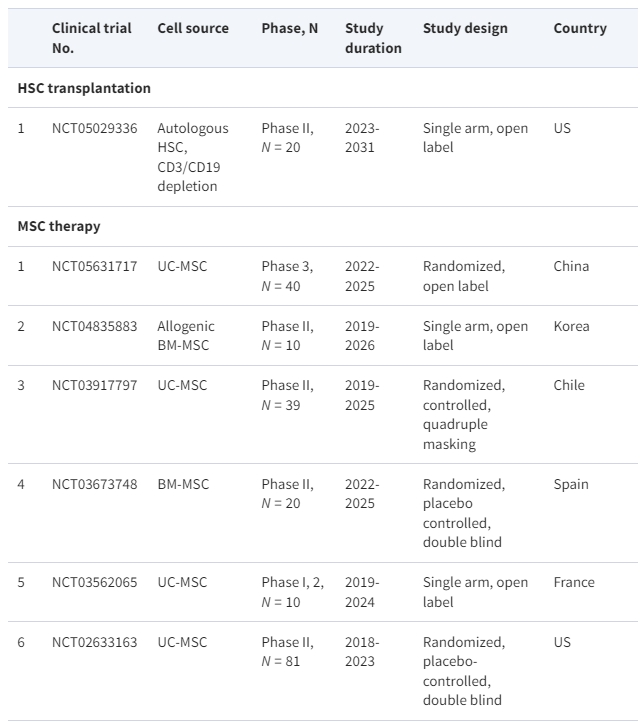The image size is (644, 722).
Task: Click the "Country" column header
Action: tap(580, 28)
